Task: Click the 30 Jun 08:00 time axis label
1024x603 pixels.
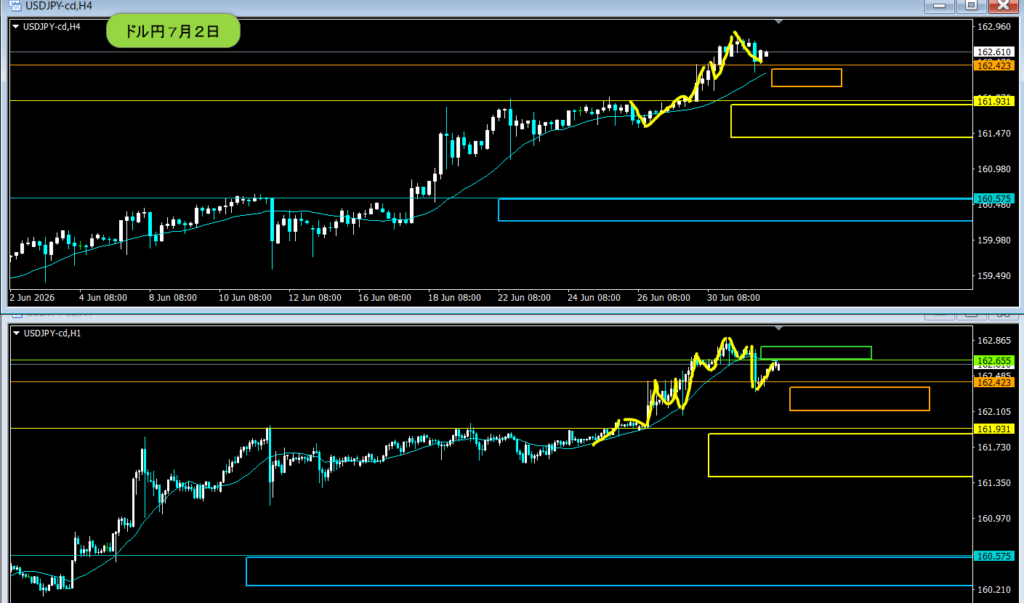Action: (x=733, y=297)
